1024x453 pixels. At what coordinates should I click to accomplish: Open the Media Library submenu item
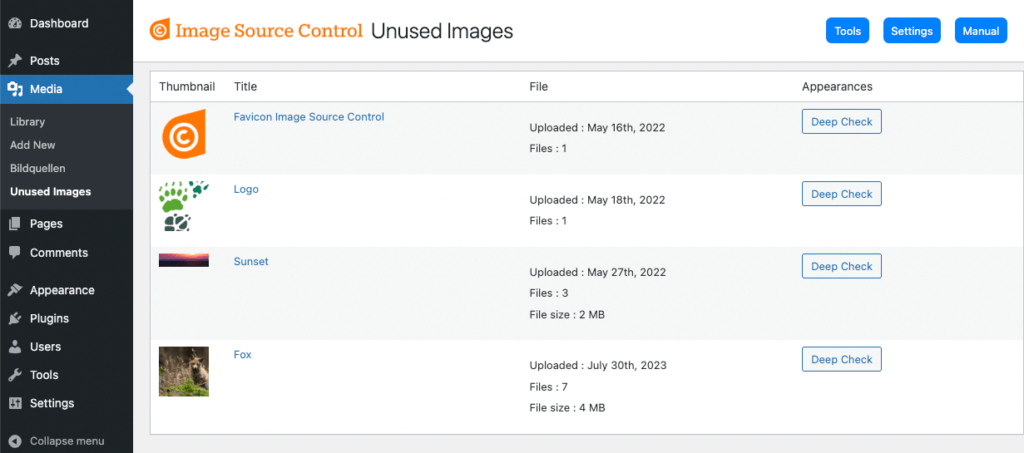coord(27,121)
